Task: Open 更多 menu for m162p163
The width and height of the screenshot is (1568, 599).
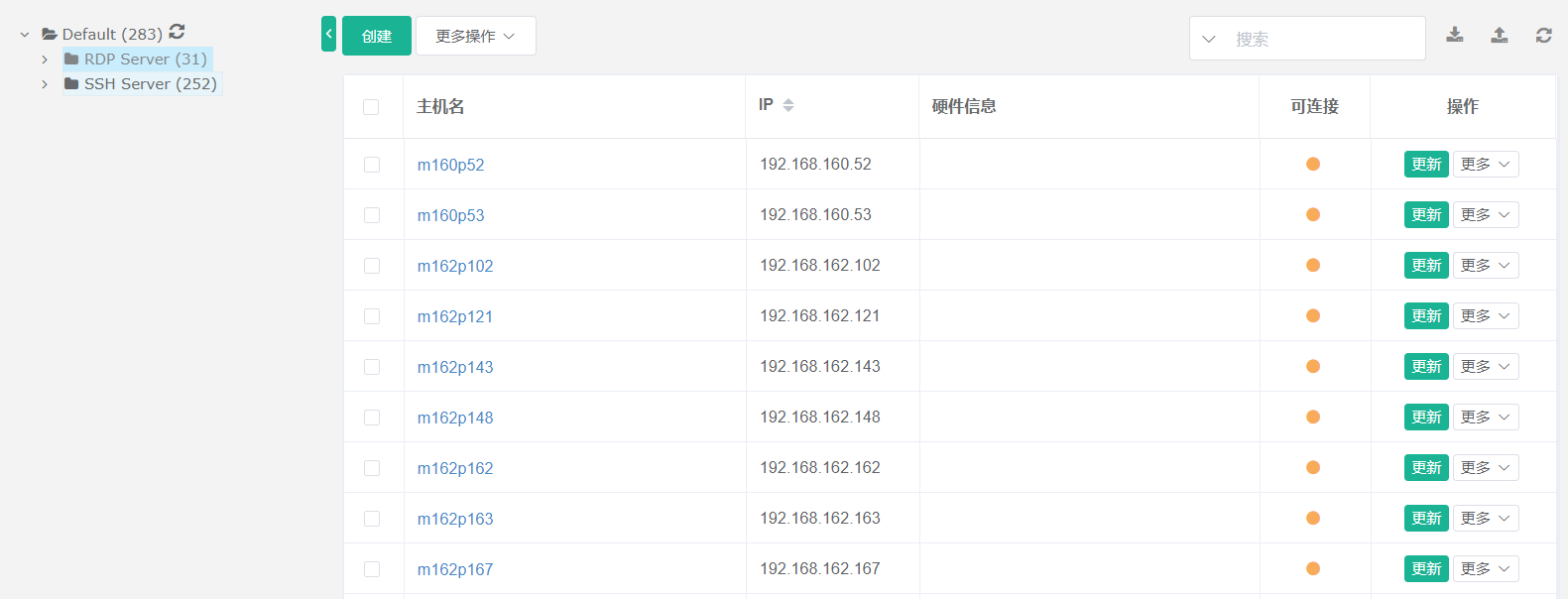Action: coord(1486,519)
